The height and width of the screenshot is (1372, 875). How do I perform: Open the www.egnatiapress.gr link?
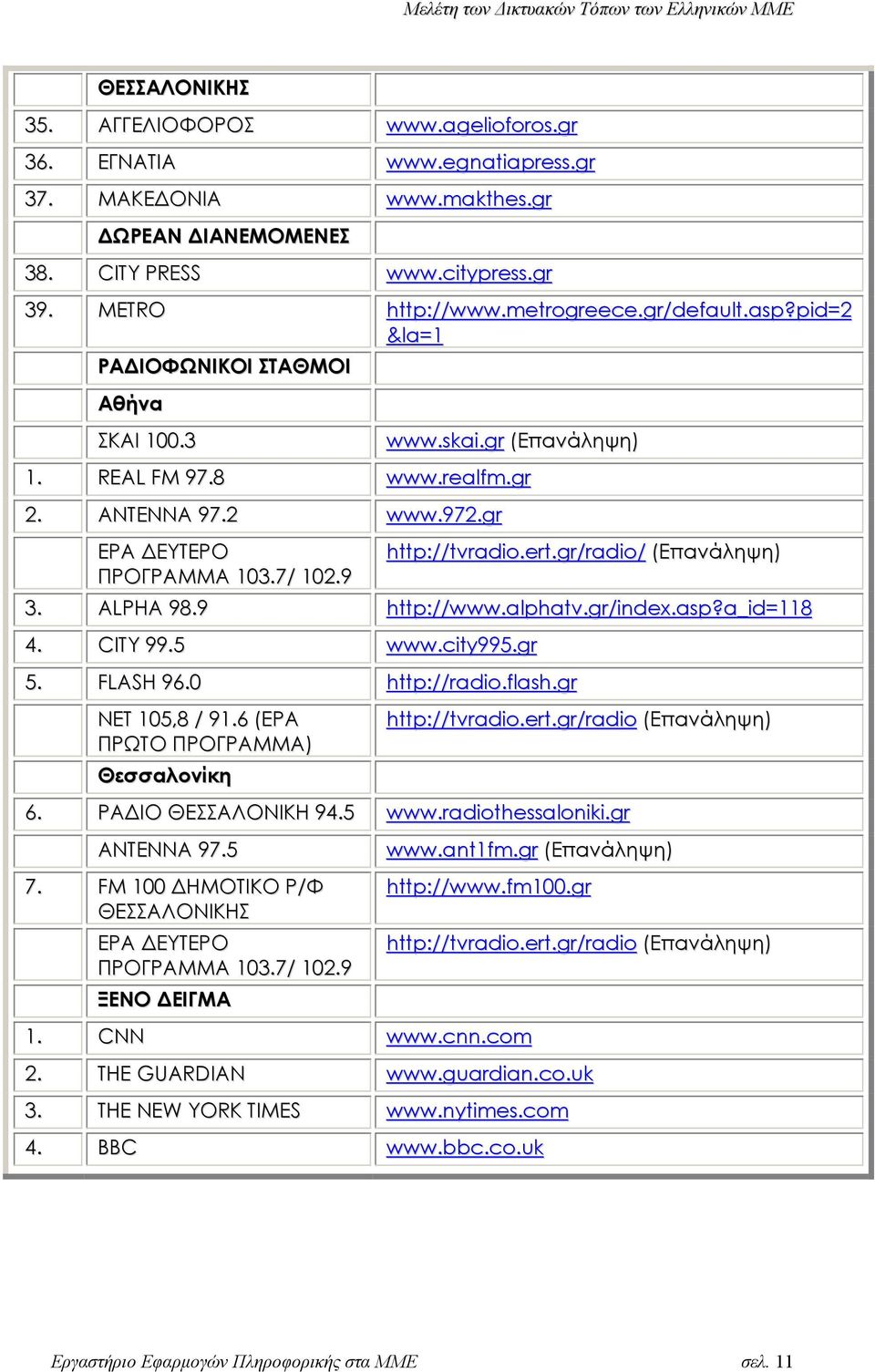[490, 162]
